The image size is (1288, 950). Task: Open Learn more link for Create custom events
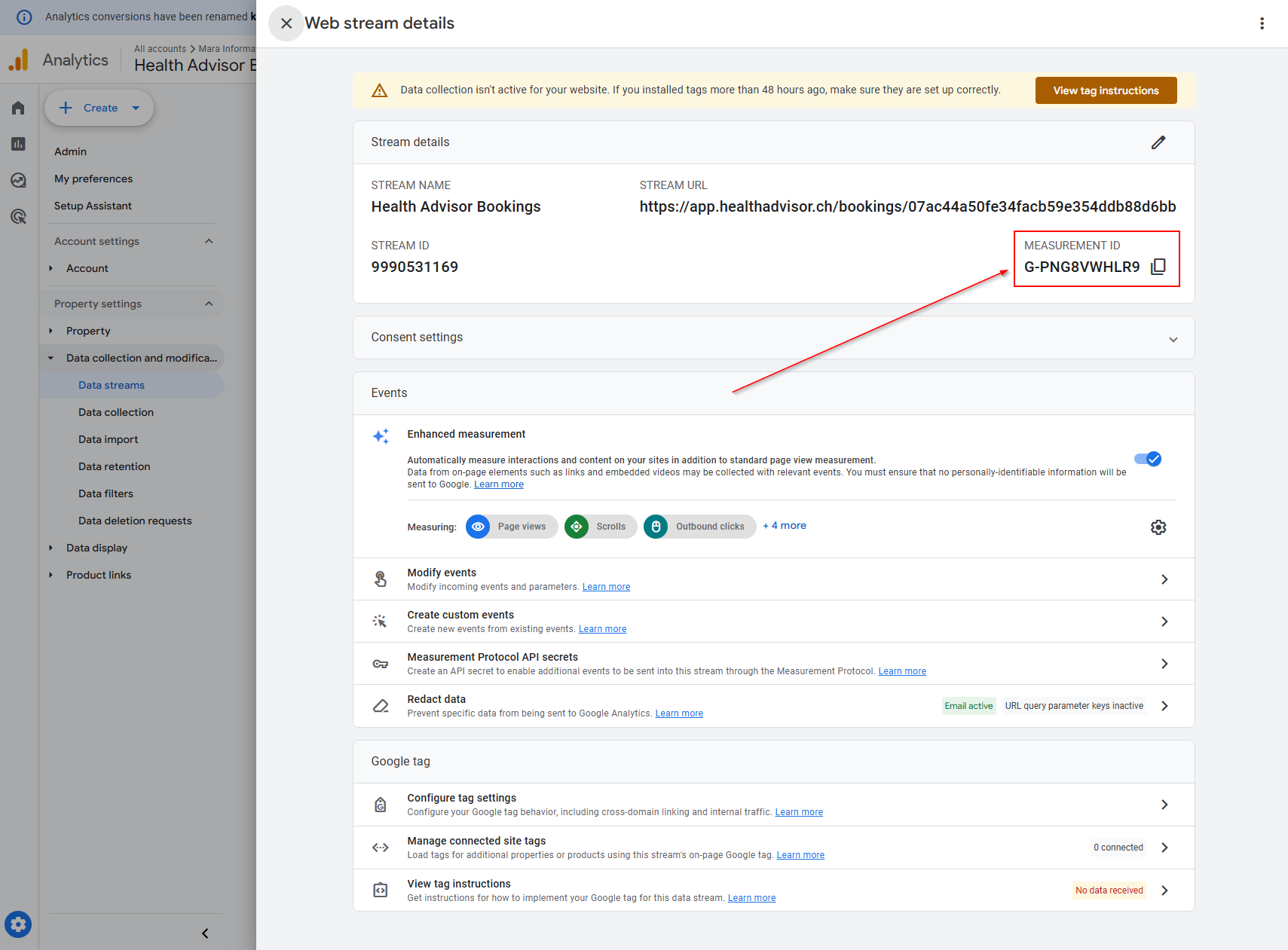tap(602, 629)
